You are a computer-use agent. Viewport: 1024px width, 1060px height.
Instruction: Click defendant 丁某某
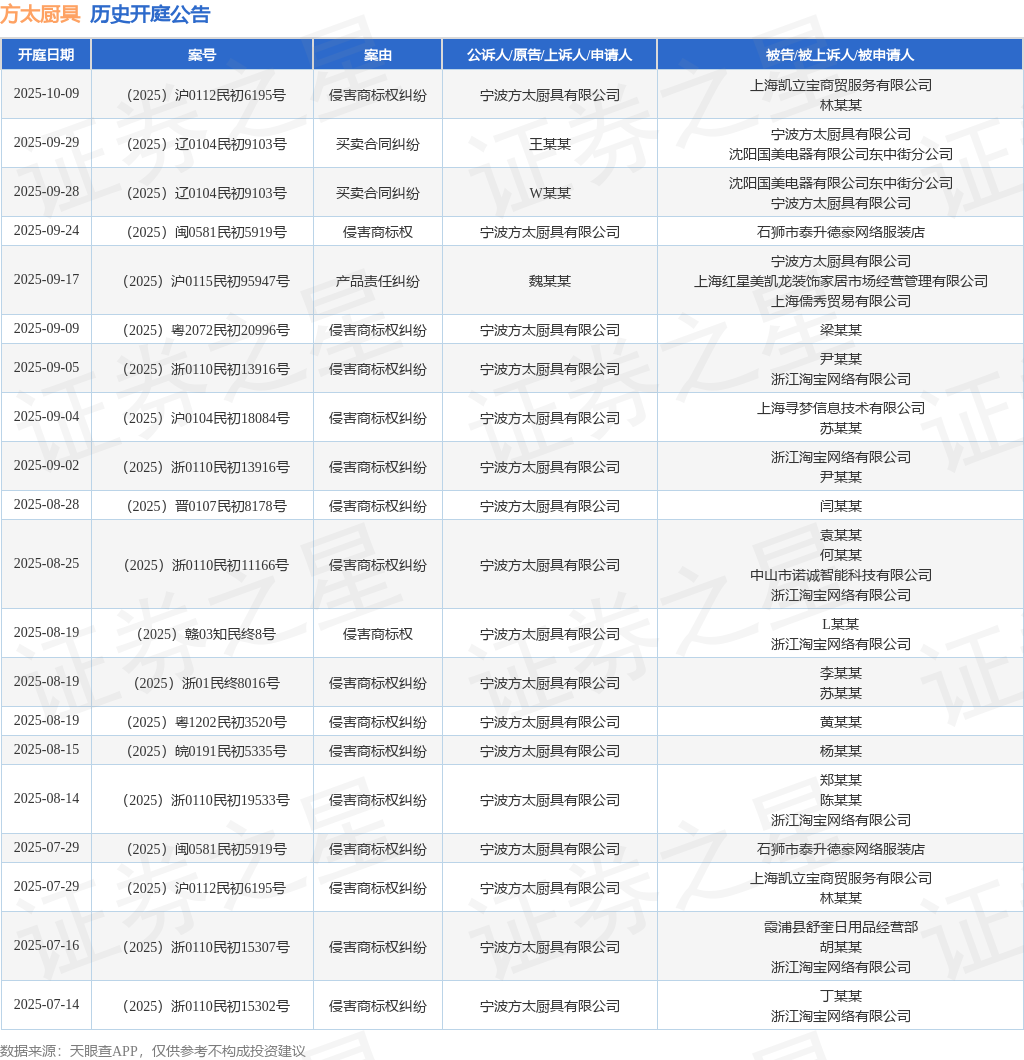point(840,996)
